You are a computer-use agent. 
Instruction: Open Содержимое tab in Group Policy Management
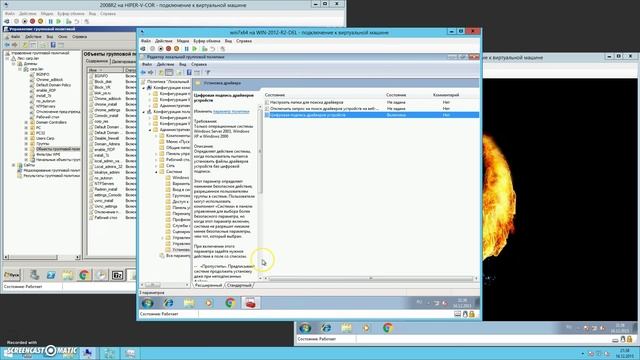click(97, 61)
